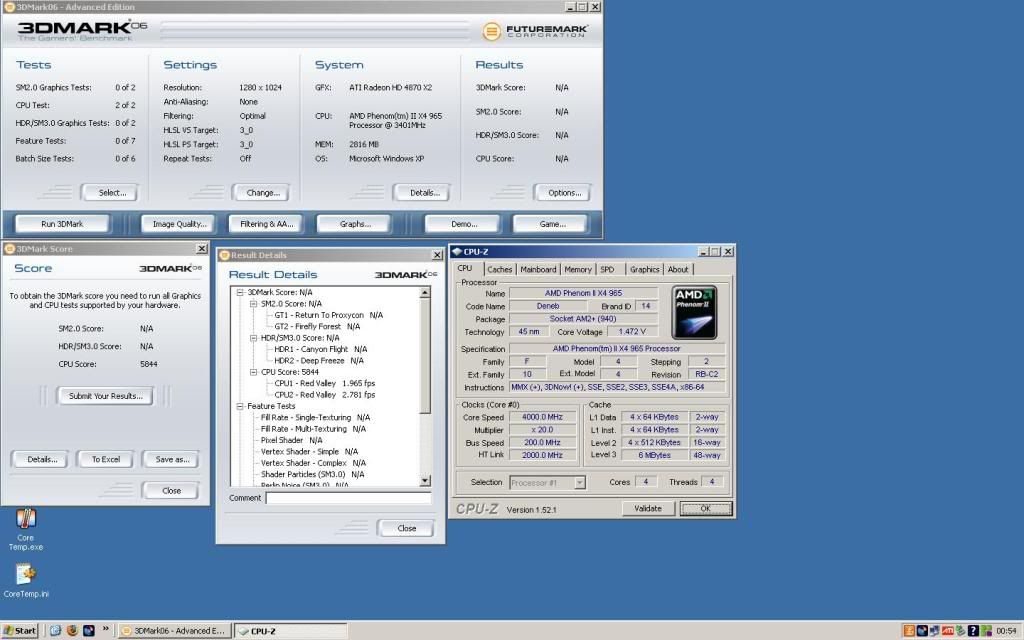Open the CoreTemp.exe desktop icon
The height and width of the screenshot is (640, 1024).
point(26,520)
